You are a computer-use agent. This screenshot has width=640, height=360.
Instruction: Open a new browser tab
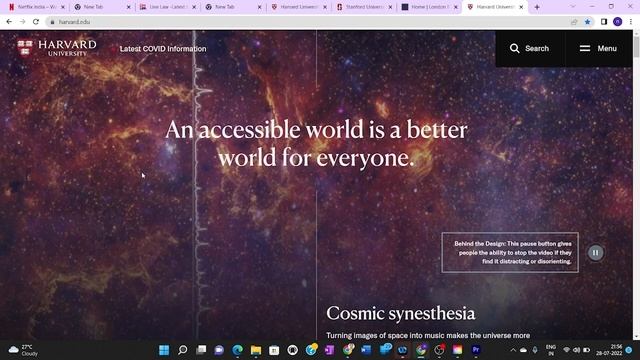pyautogui.click(x=537, y=7)
